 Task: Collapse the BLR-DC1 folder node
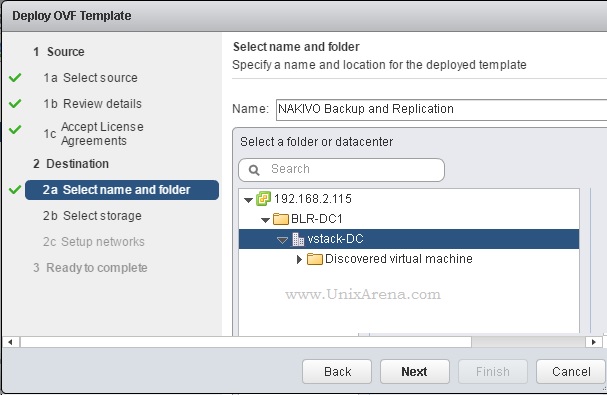tap(265, 220)
